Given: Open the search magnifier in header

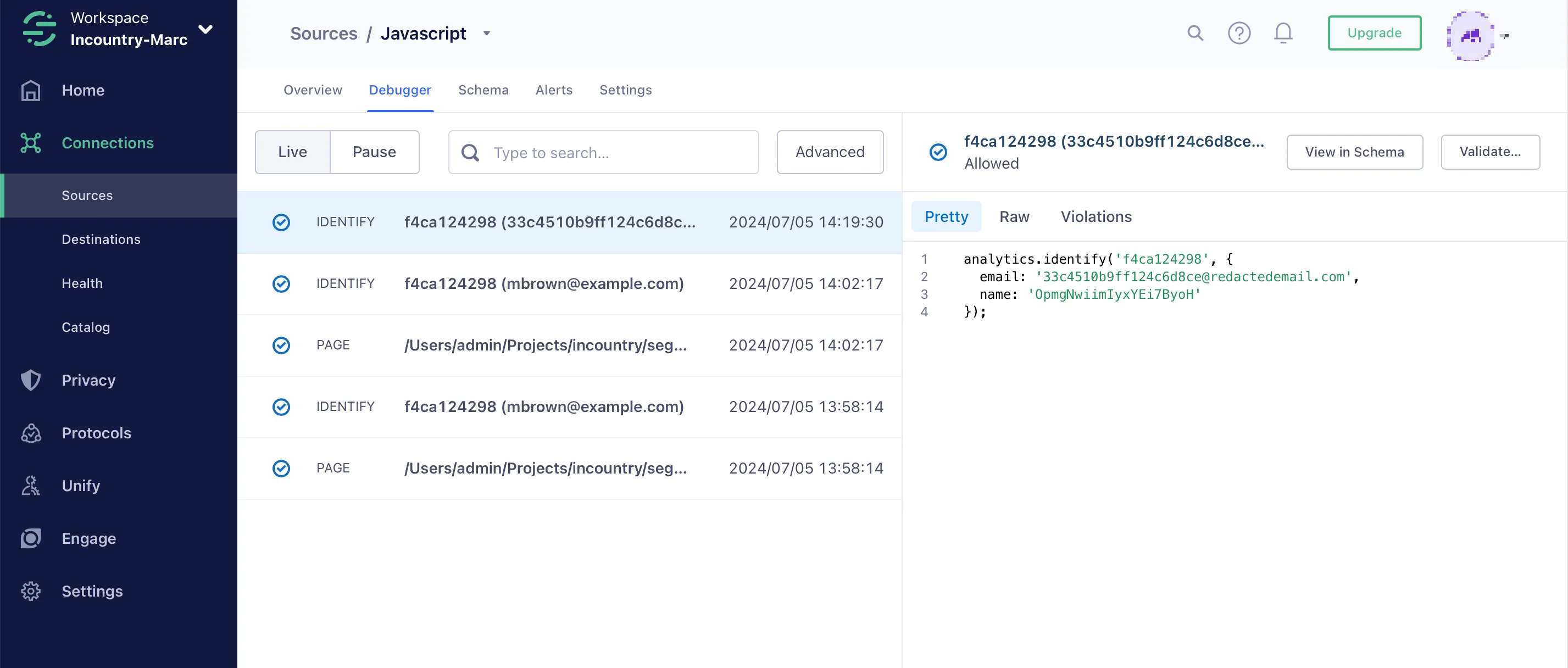Looking at the screenshot, I should point(1195,33).
